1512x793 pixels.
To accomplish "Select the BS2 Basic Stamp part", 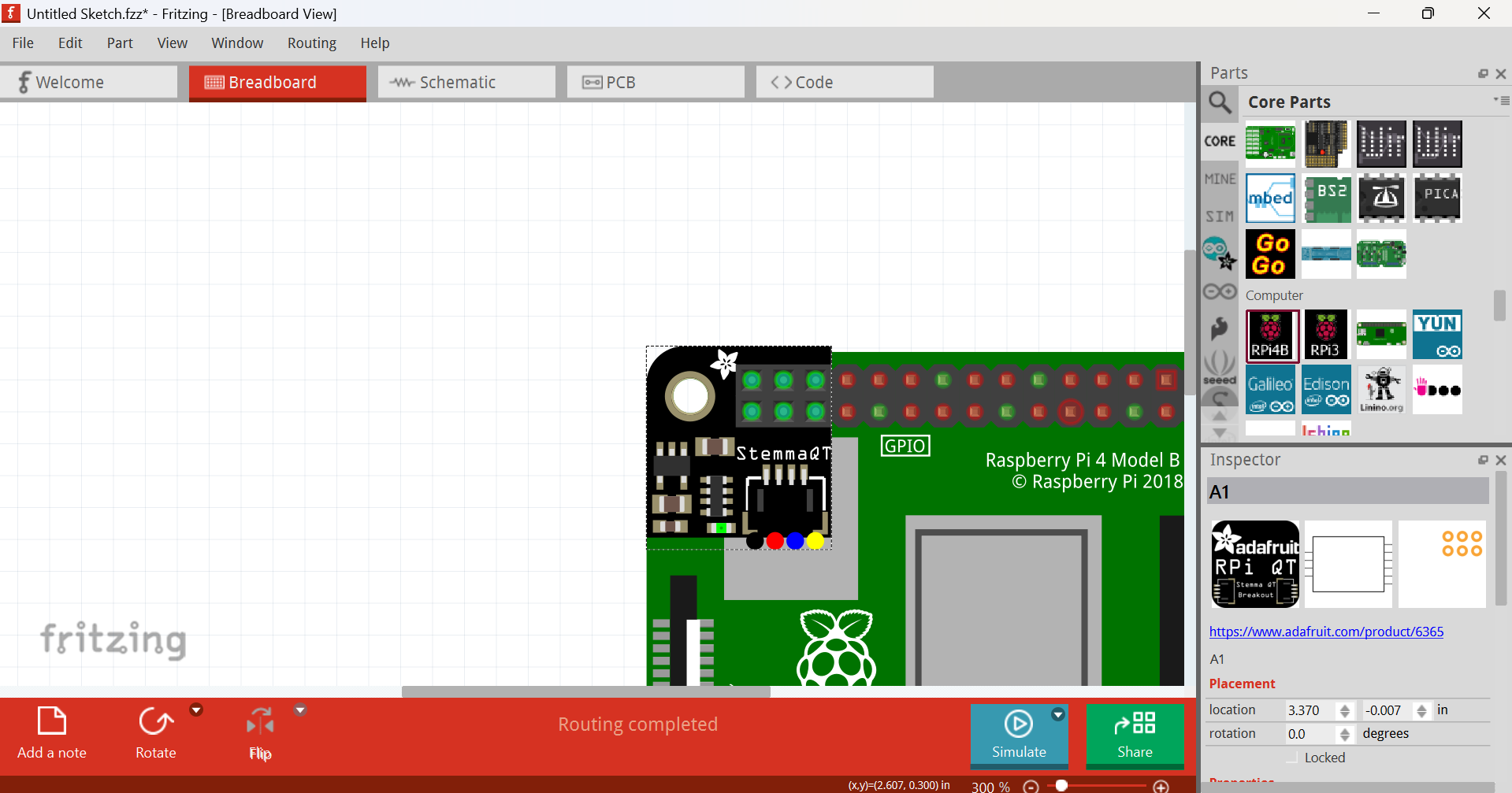I will 1326,198.
